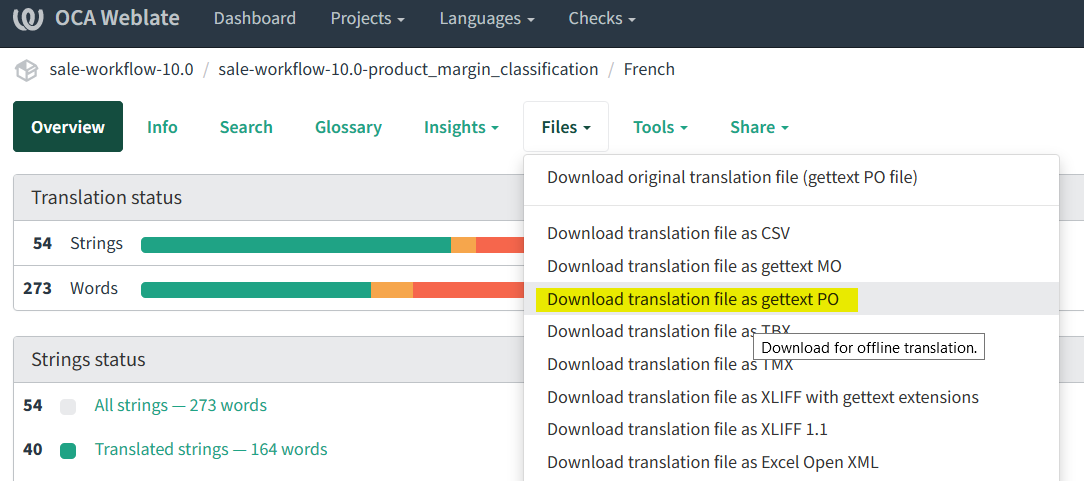1084x481 pixels.
Task: Open the sale-workflow-10.0 breadcrumb link
Action: [x=121, y=70]
